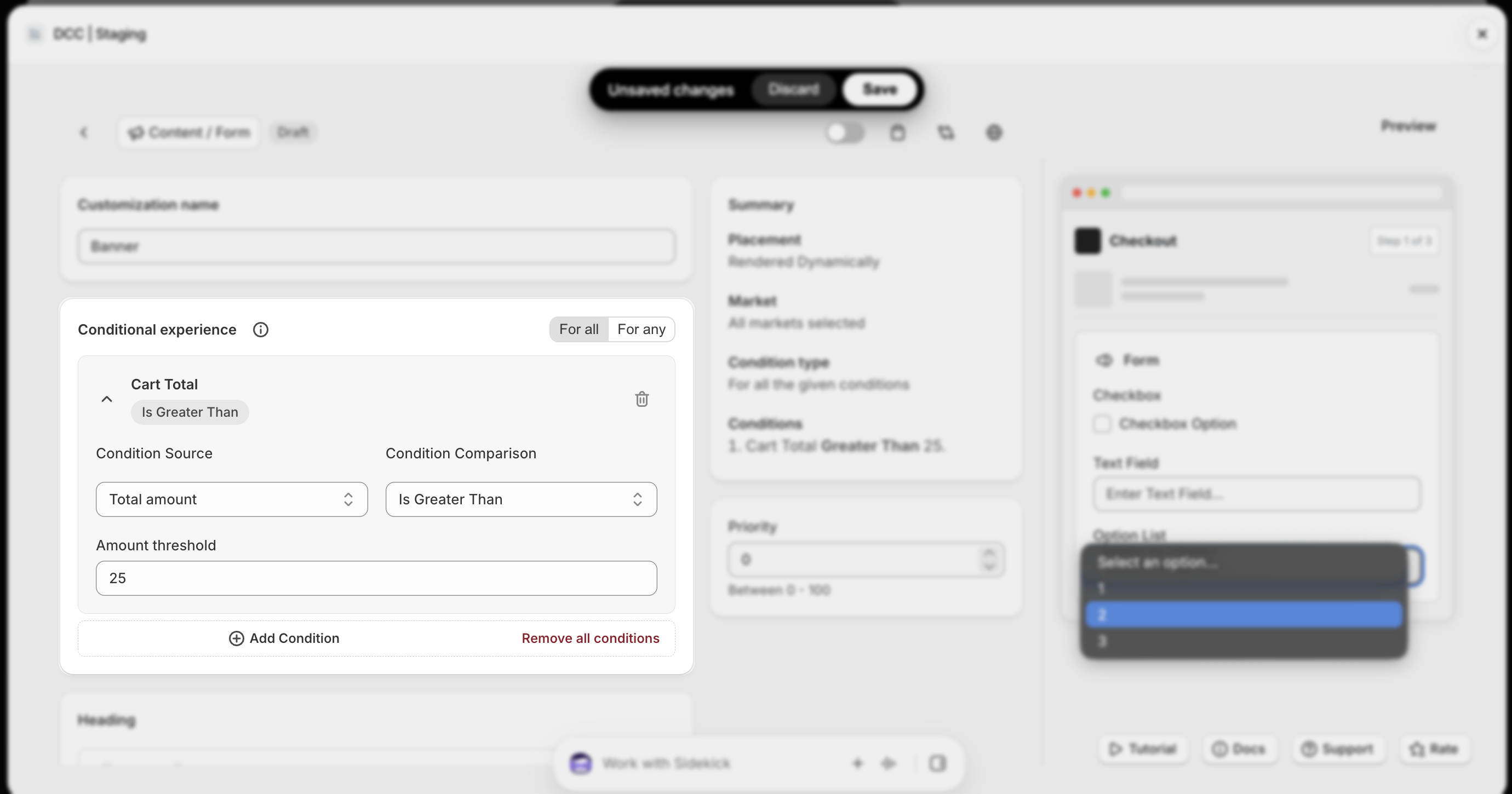Image resolution: width=1512 pixels, height=794 pixels.
Task: Open Condition Source Total amount dropdown
Action: click(232, 499)
